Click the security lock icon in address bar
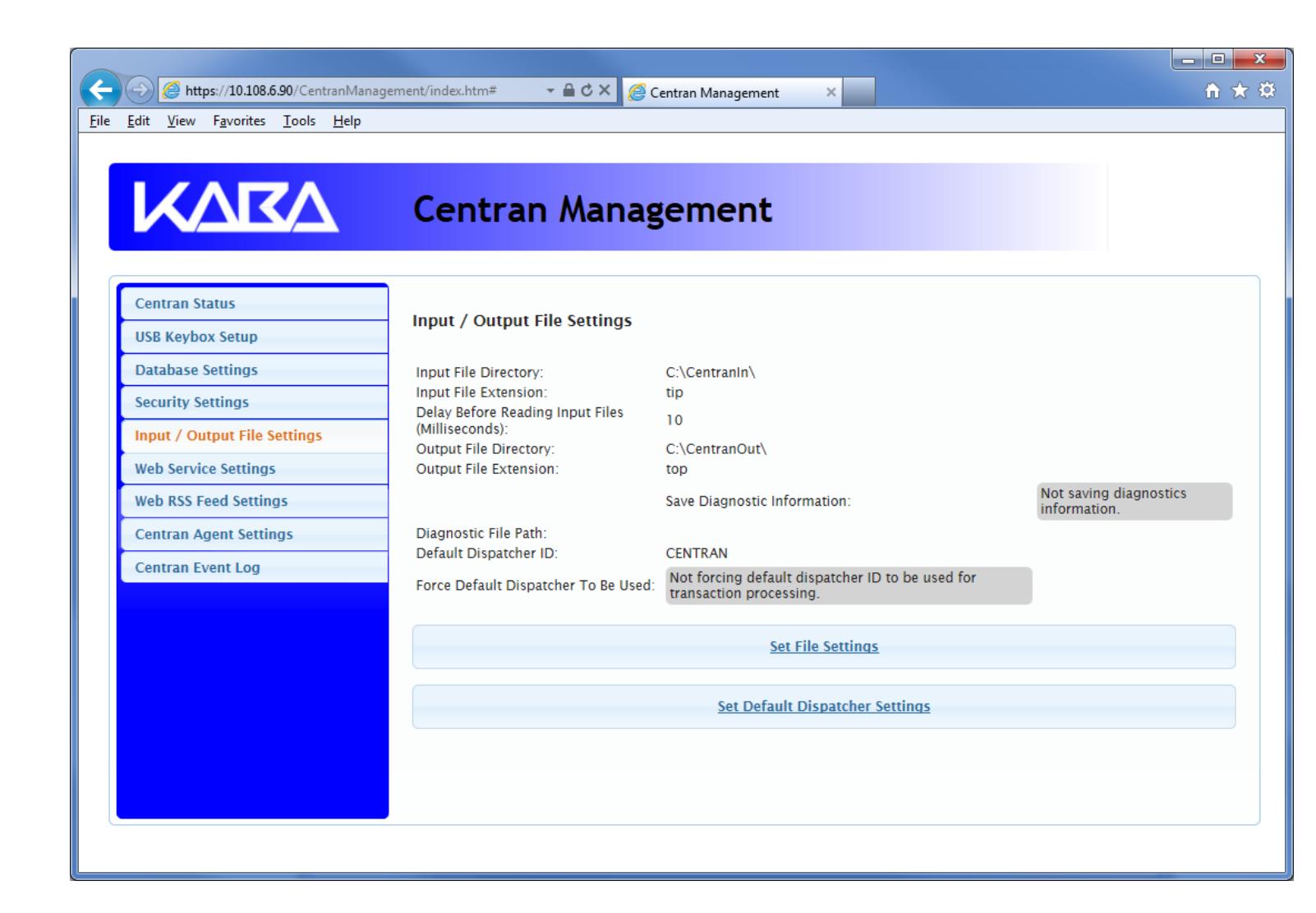This screenshot has width=1316, height=913. tap(568, 91)
